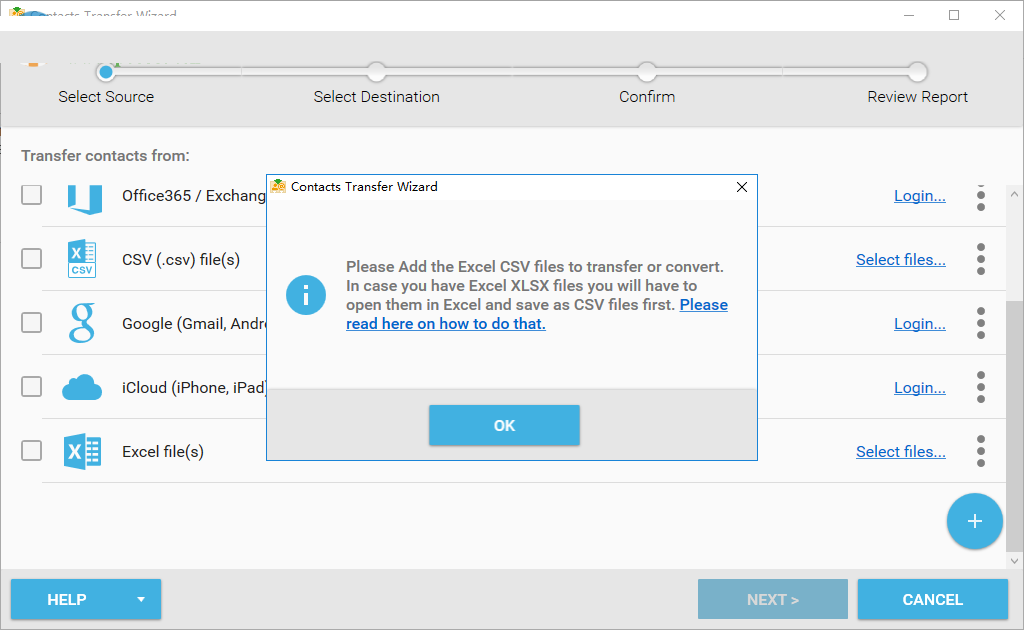Open more options for Excel file(s) row
The image size is (1024, 630).
981,451
